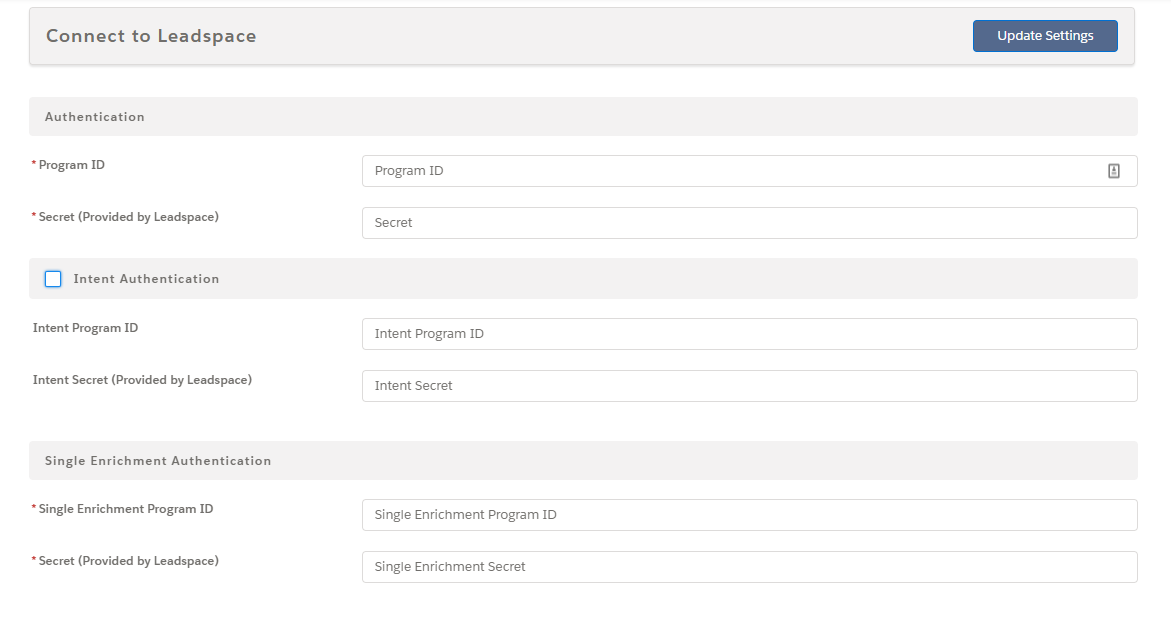Viewport: 1171px width, 620px height.
Task: Click the Intent Secret (Provided by Leadspace) label
Action: (x=142, y=379)
